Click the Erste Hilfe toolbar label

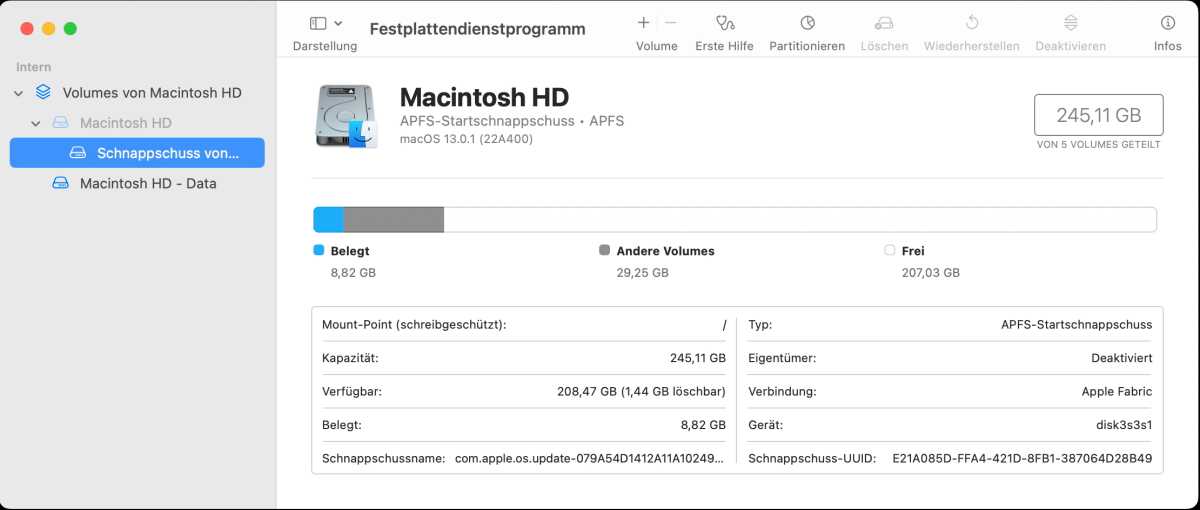725,46
